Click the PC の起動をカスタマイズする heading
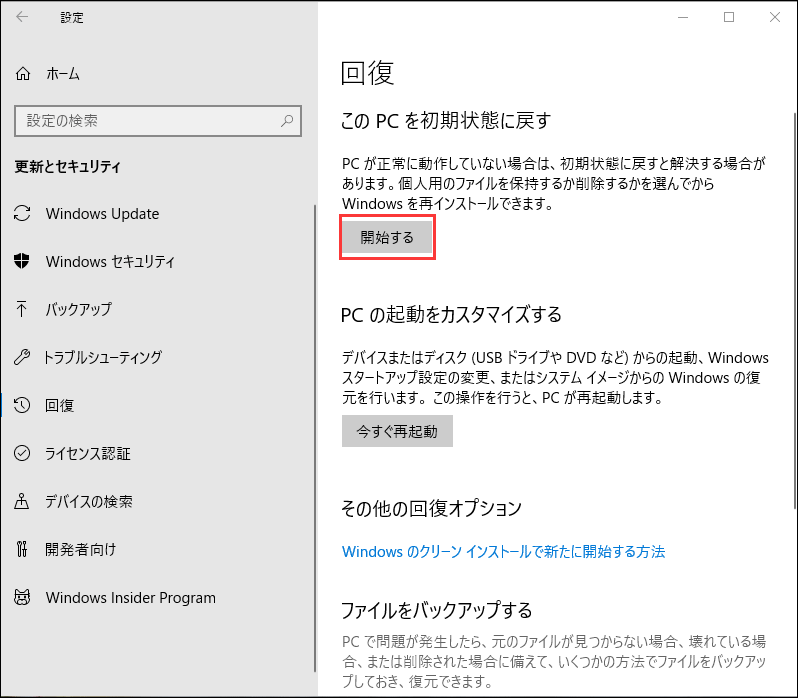798x698 pixels. 451,314
